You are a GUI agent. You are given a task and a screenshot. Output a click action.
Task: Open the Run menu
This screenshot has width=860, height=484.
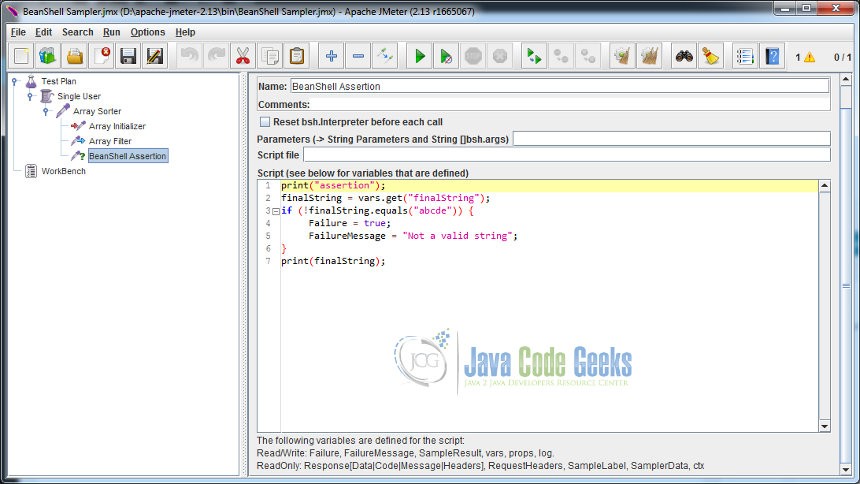(111, 32)
